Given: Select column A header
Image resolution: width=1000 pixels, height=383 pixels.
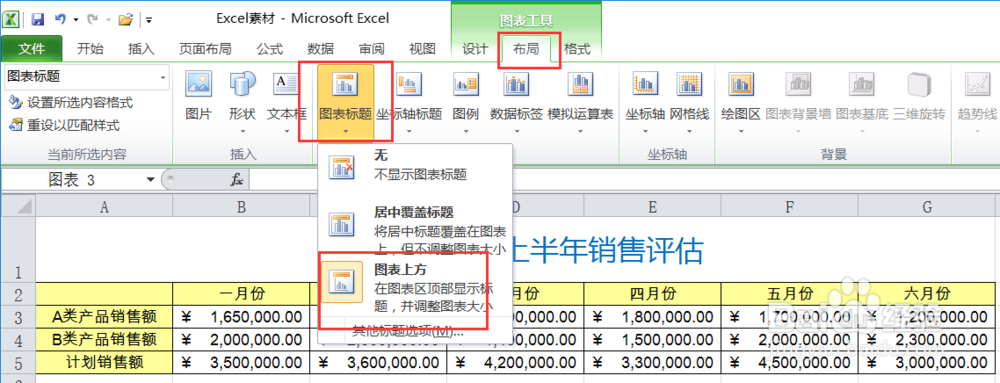Looking at the screenshot, I should [x=103, y=206].
